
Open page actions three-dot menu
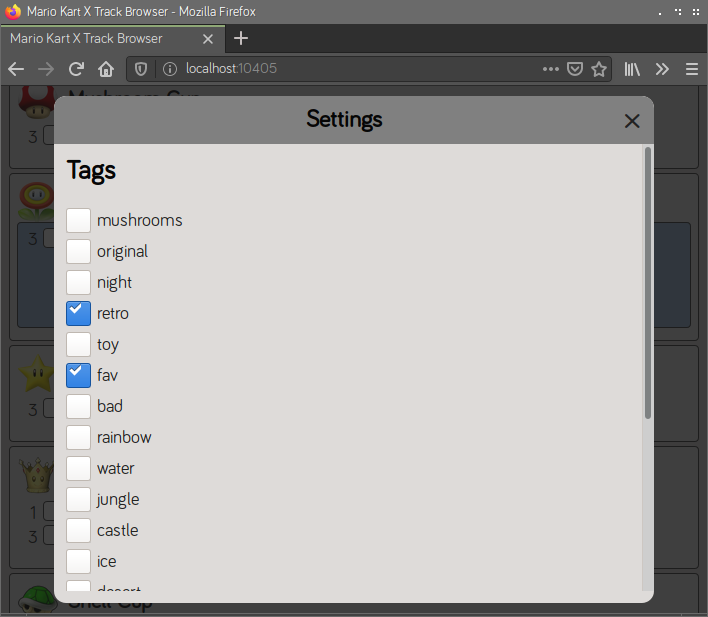click(550, 69)
